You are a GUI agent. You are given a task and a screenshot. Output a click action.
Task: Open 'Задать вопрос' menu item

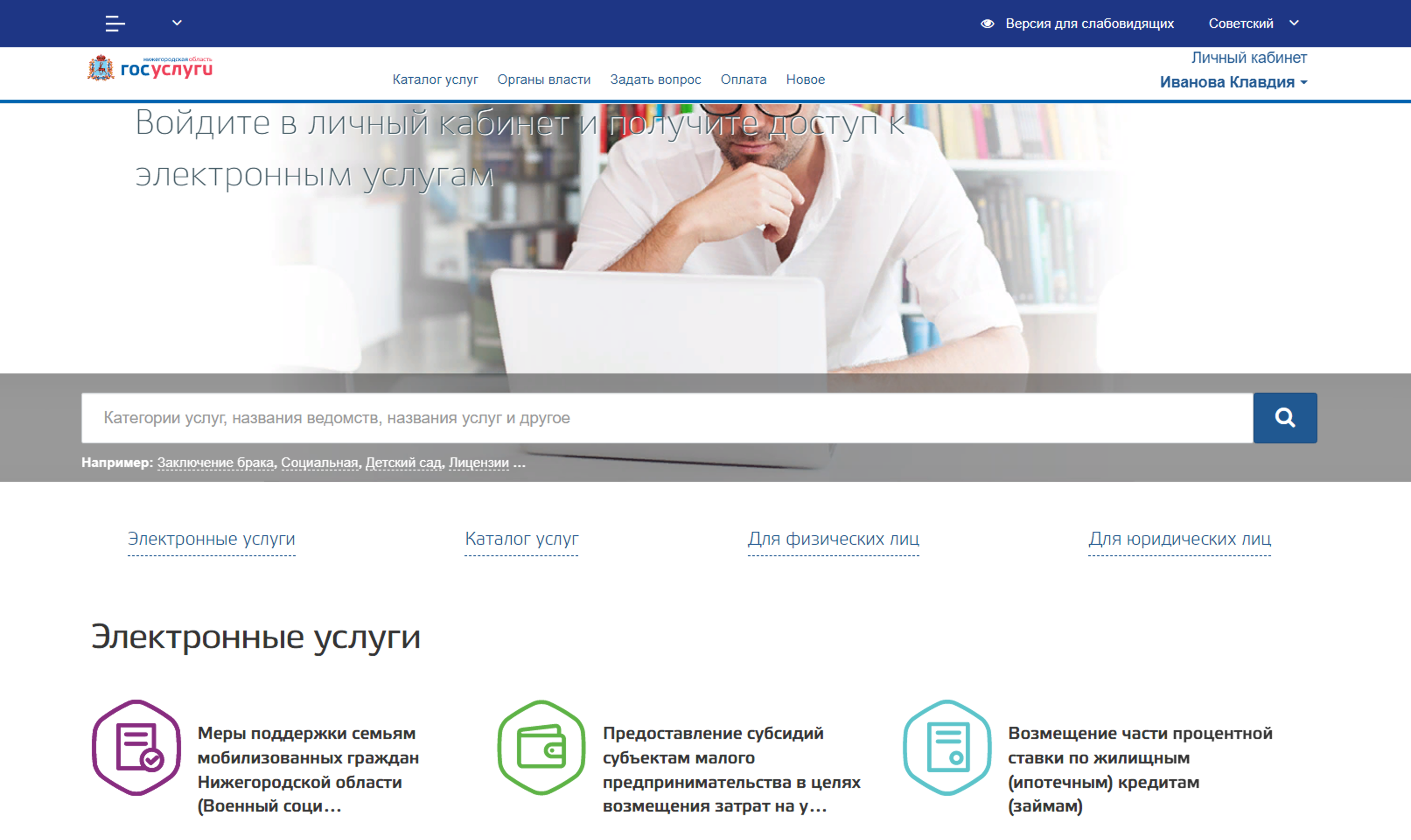pyautogui.click(x=655, y=80)
